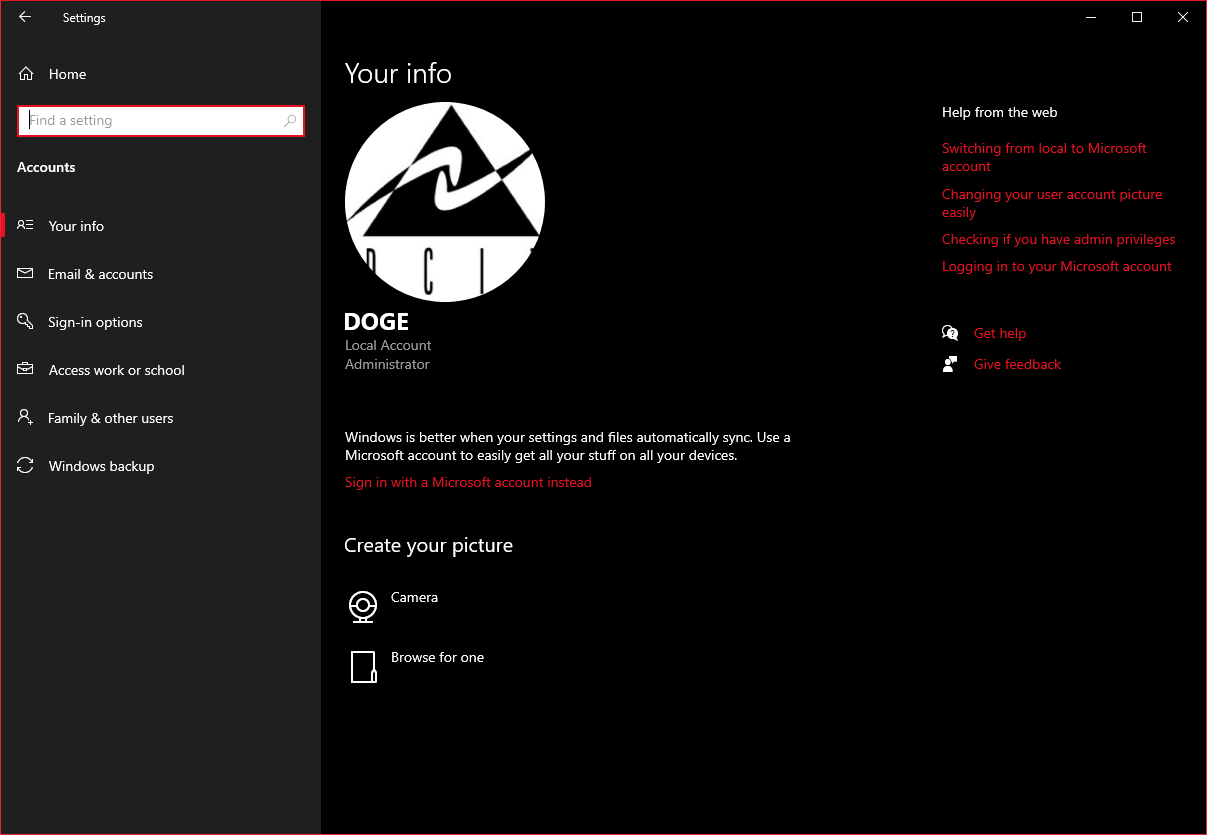1207x835 pixels.
Task: Open Sign in with a Microsoft account instead
Action: tap(468, 483)
